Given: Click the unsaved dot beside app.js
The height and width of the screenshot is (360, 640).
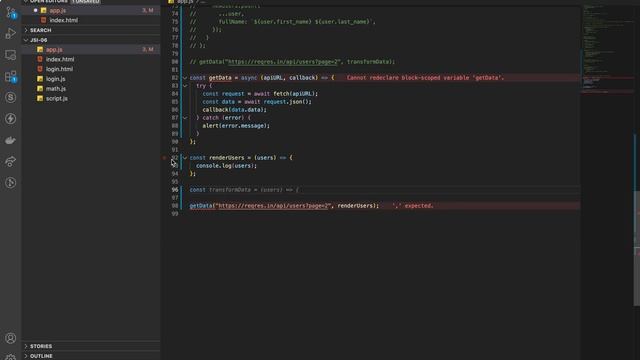Looking at the screenshot, I should [x=36, y=10].
